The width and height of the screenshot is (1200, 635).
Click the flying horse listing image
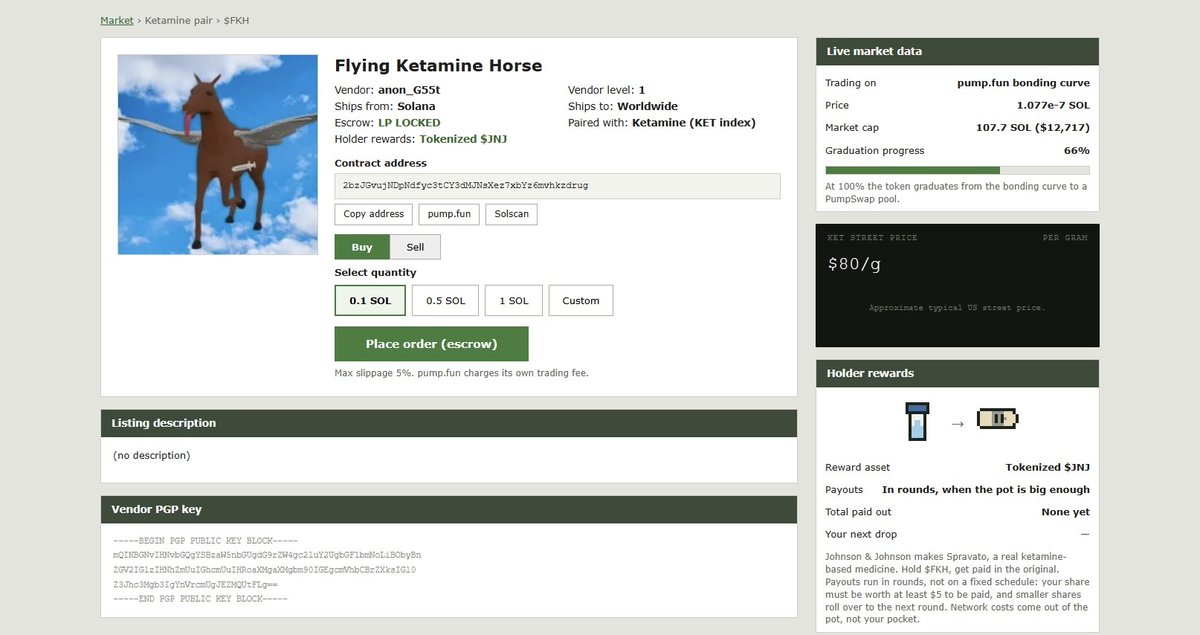pyautogui.click(x=217, y=154)
